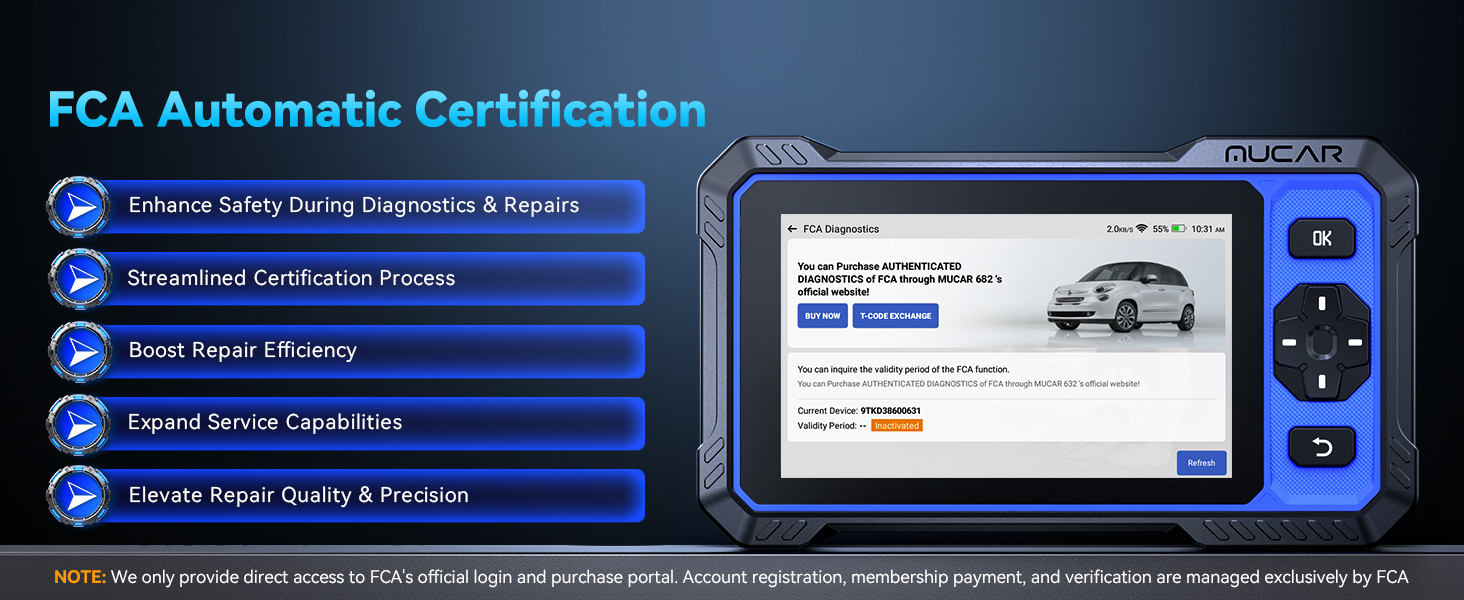Click the D-pad up arrow

coord(1322,303)
